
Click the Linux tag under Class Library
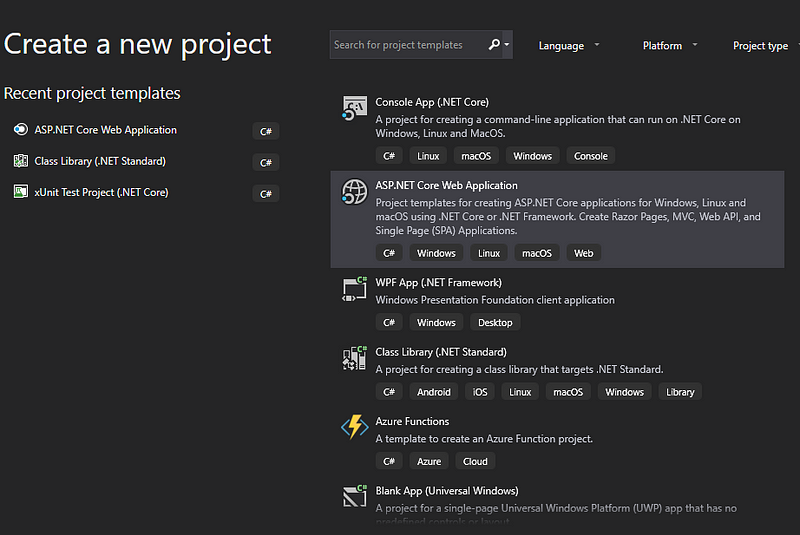tap(520, 392)
